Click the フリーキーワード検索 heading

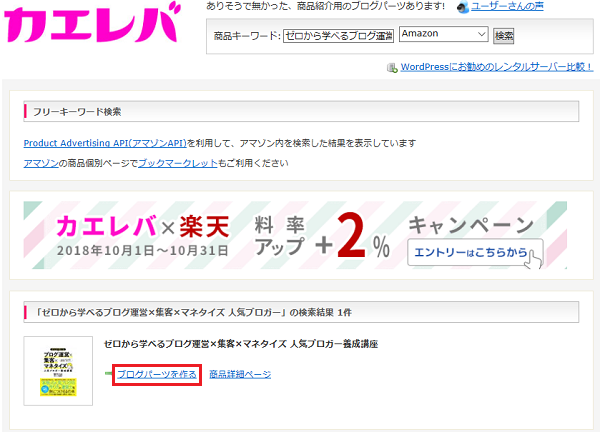pyautogui.click(x=77, y=112)
